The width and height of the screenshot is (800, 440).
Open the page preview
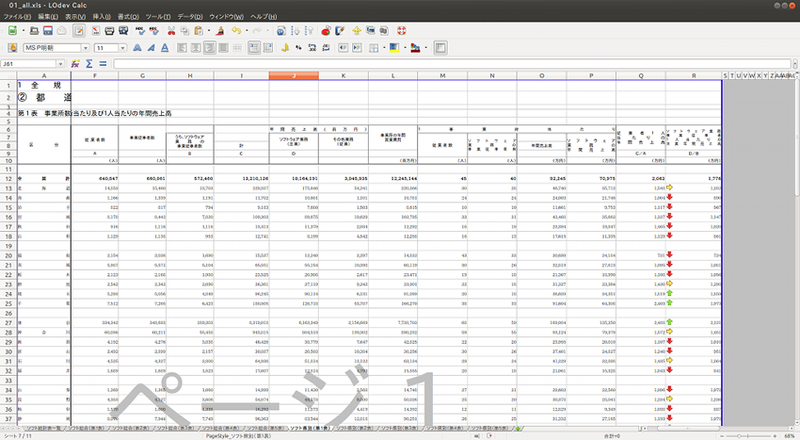click(123, 31)
